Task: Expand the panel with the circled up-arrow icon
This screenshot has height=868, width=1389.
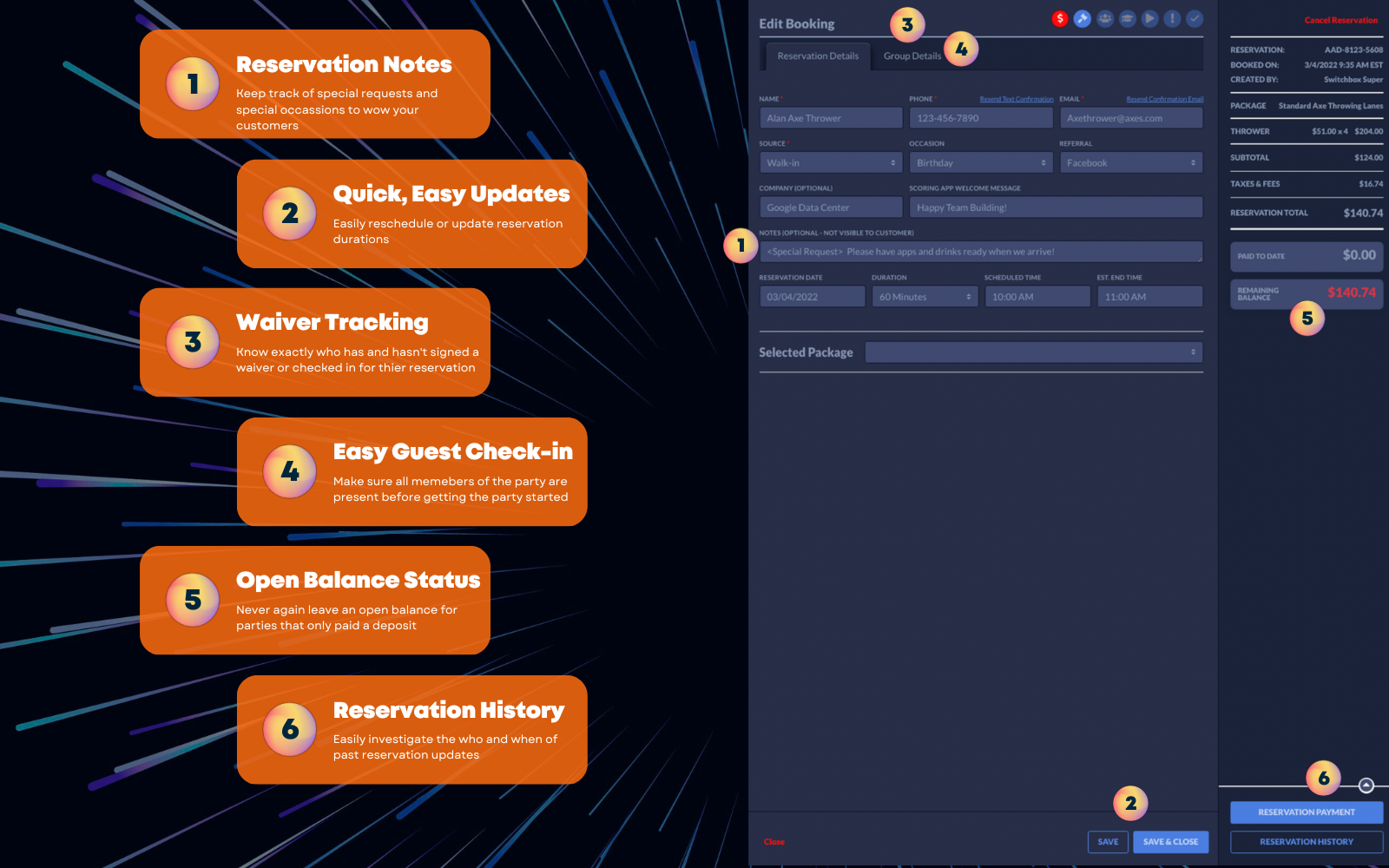Action: [1366, 786]
